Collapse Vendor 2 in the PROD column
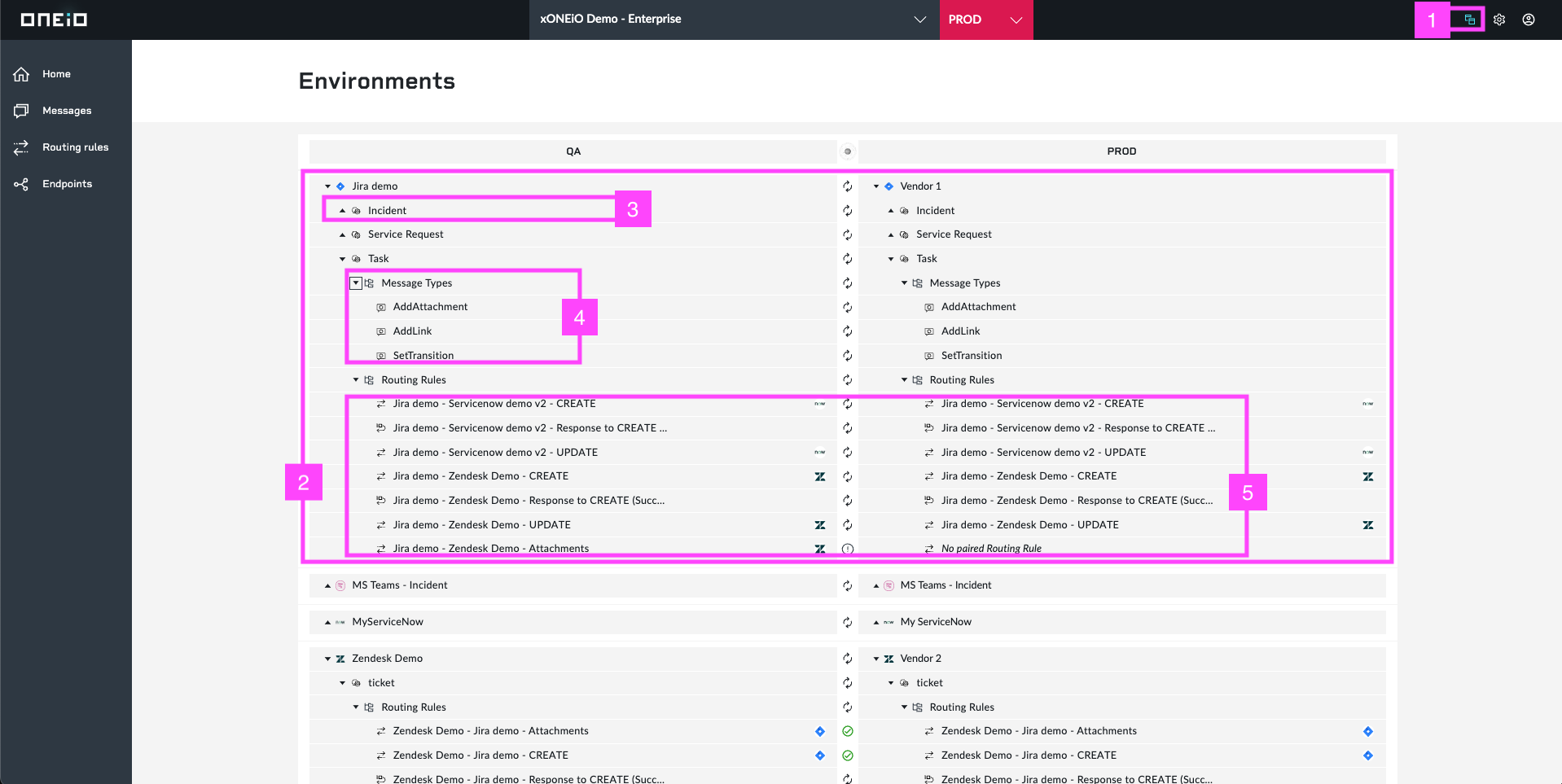The image size is (1562, 784). [x=876, y=659]
